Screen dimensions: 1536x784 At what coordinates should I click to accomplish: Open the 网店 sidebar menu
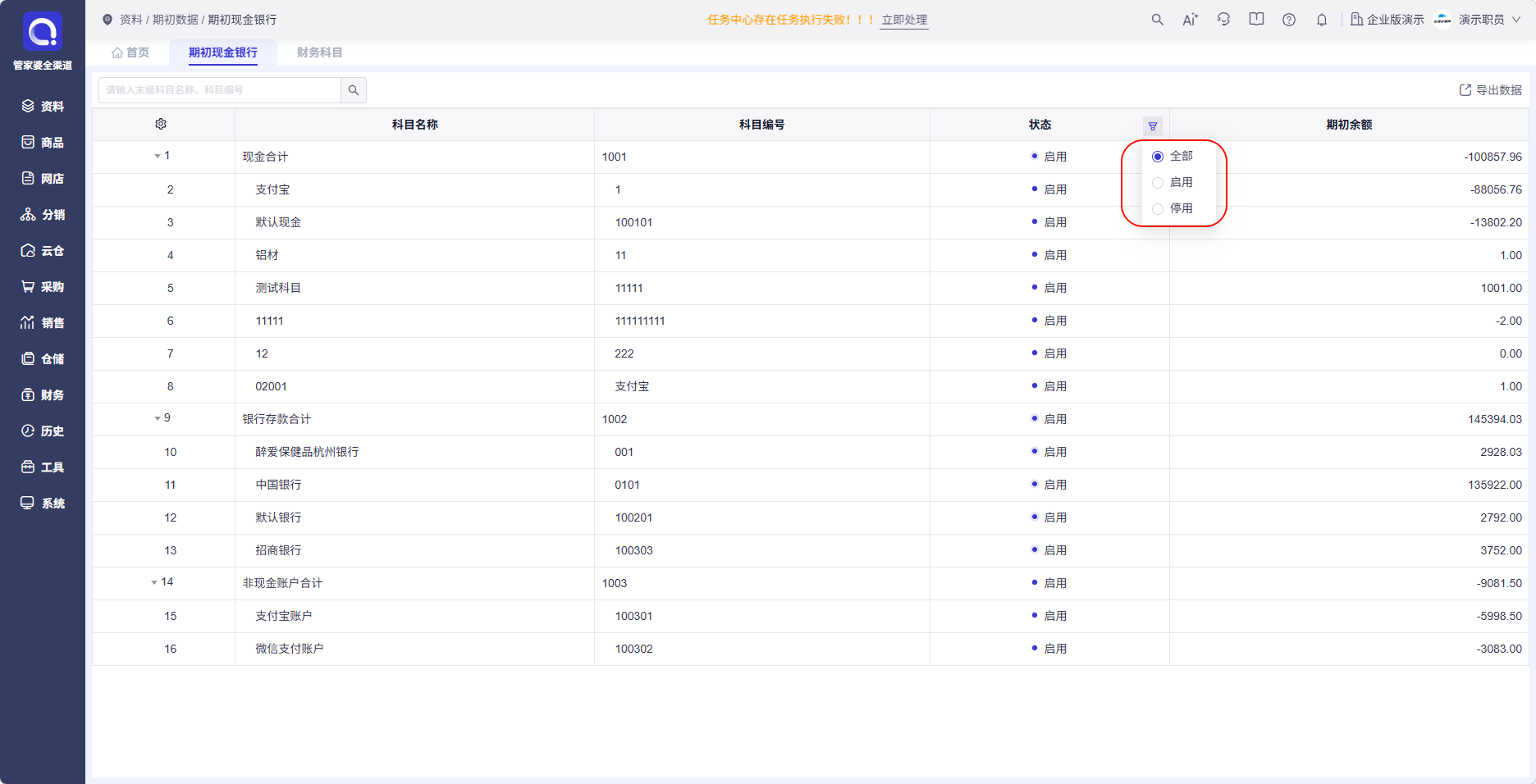tap(43, 179)
